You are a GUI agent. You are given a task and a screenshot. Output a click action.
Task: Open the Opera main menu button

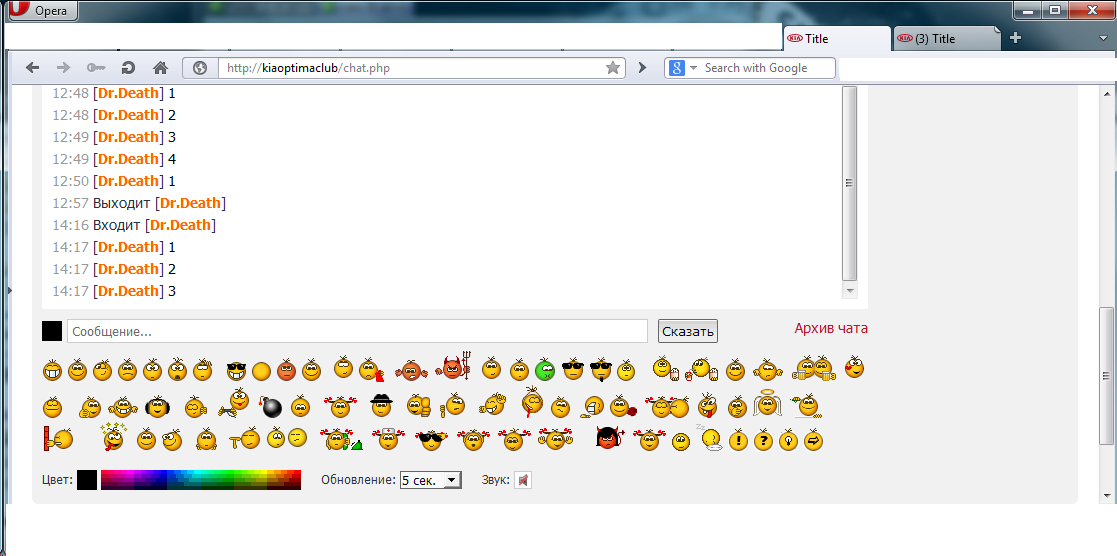point(43,11)
